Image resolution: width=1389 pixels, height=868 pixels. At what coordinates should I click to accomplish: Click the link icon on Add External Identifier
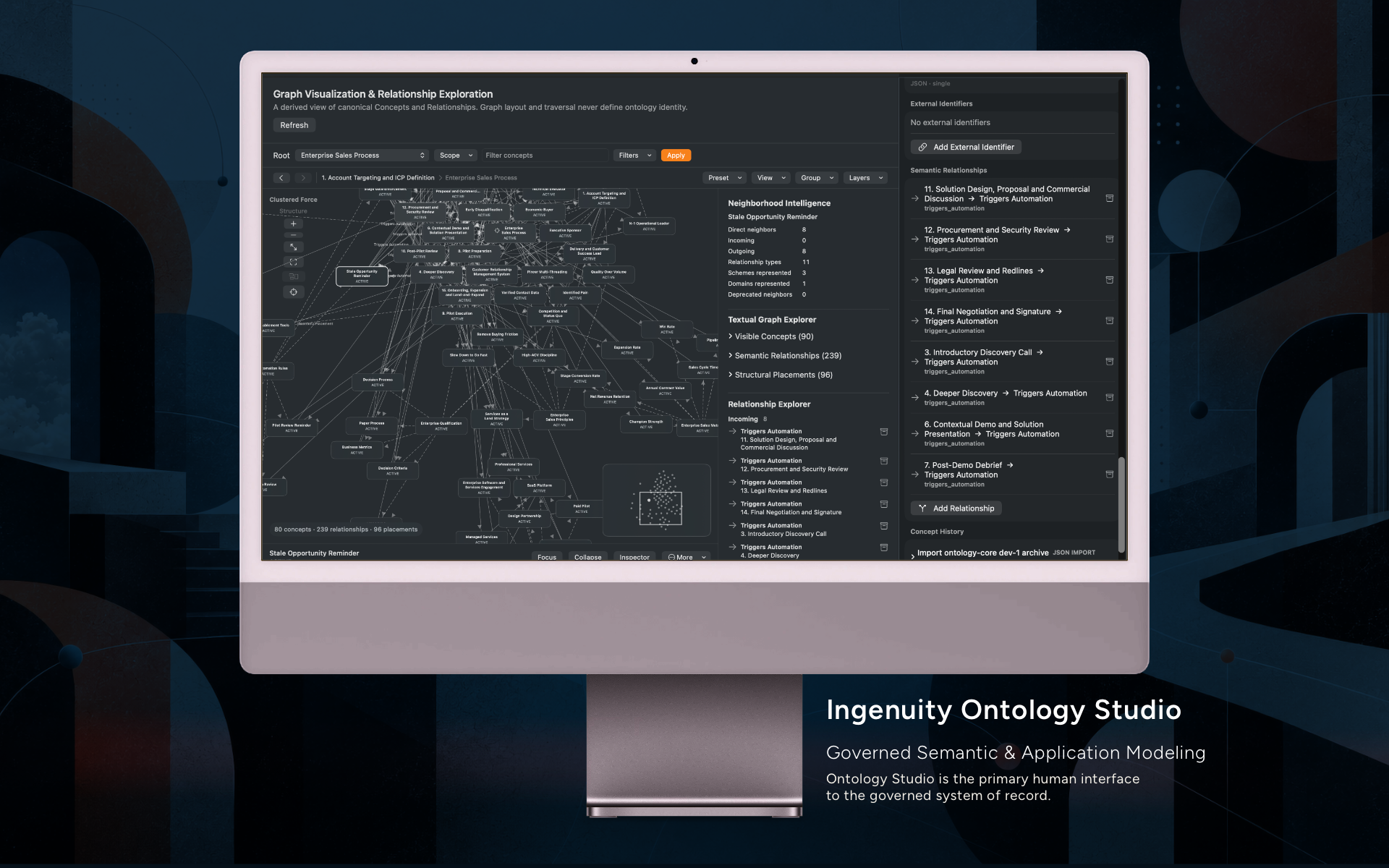pos(922,147)
